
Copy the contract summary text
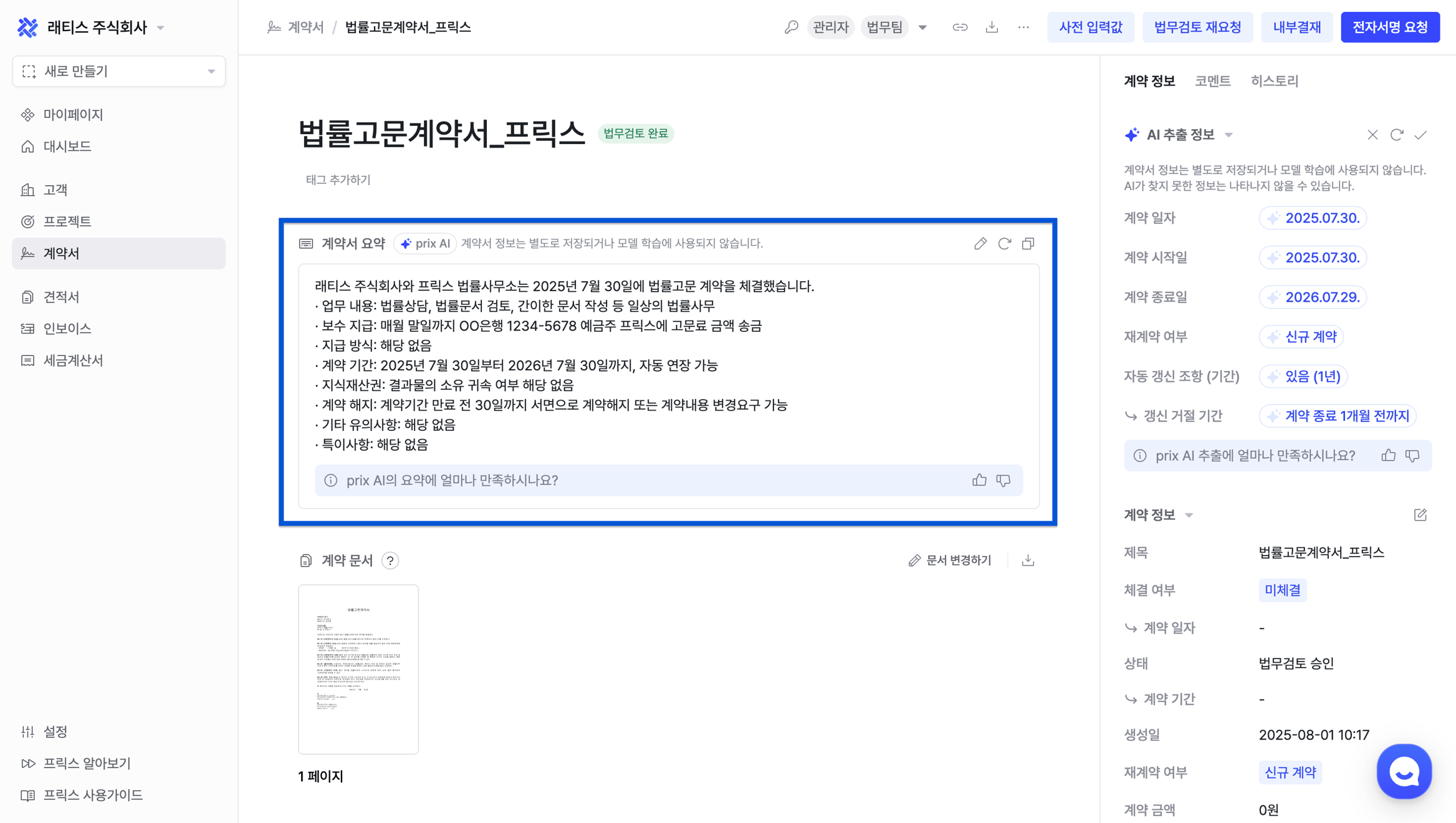point(1028,243)
